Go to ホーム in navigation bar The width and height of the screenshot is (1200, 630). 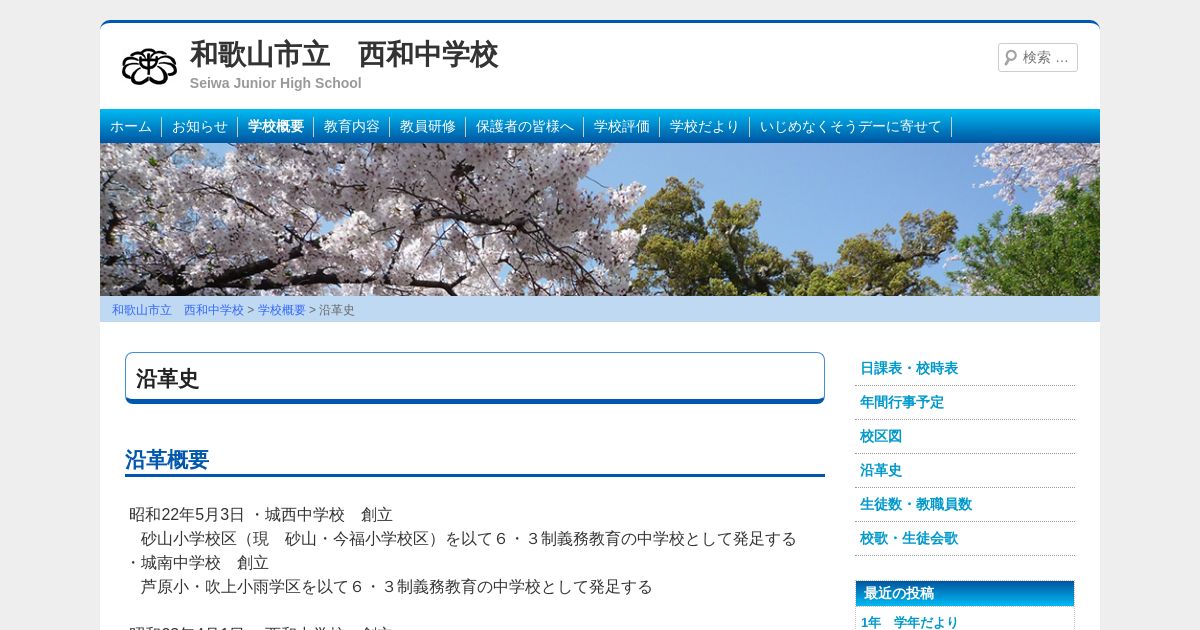coord(131,126)
